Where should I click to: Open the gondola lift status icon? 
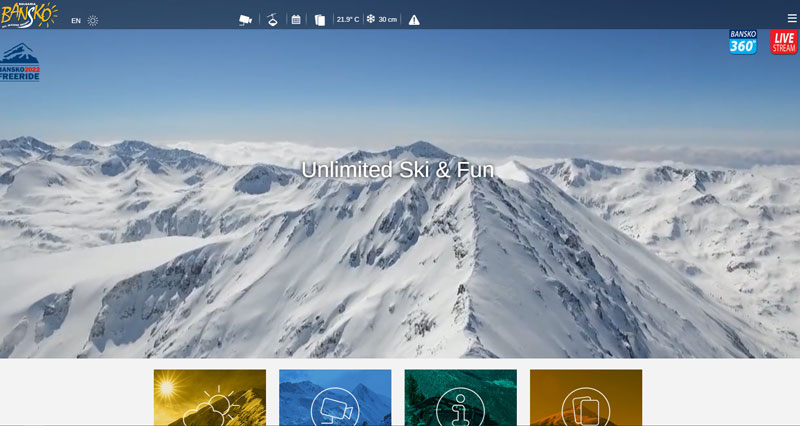tap(272, 19)
